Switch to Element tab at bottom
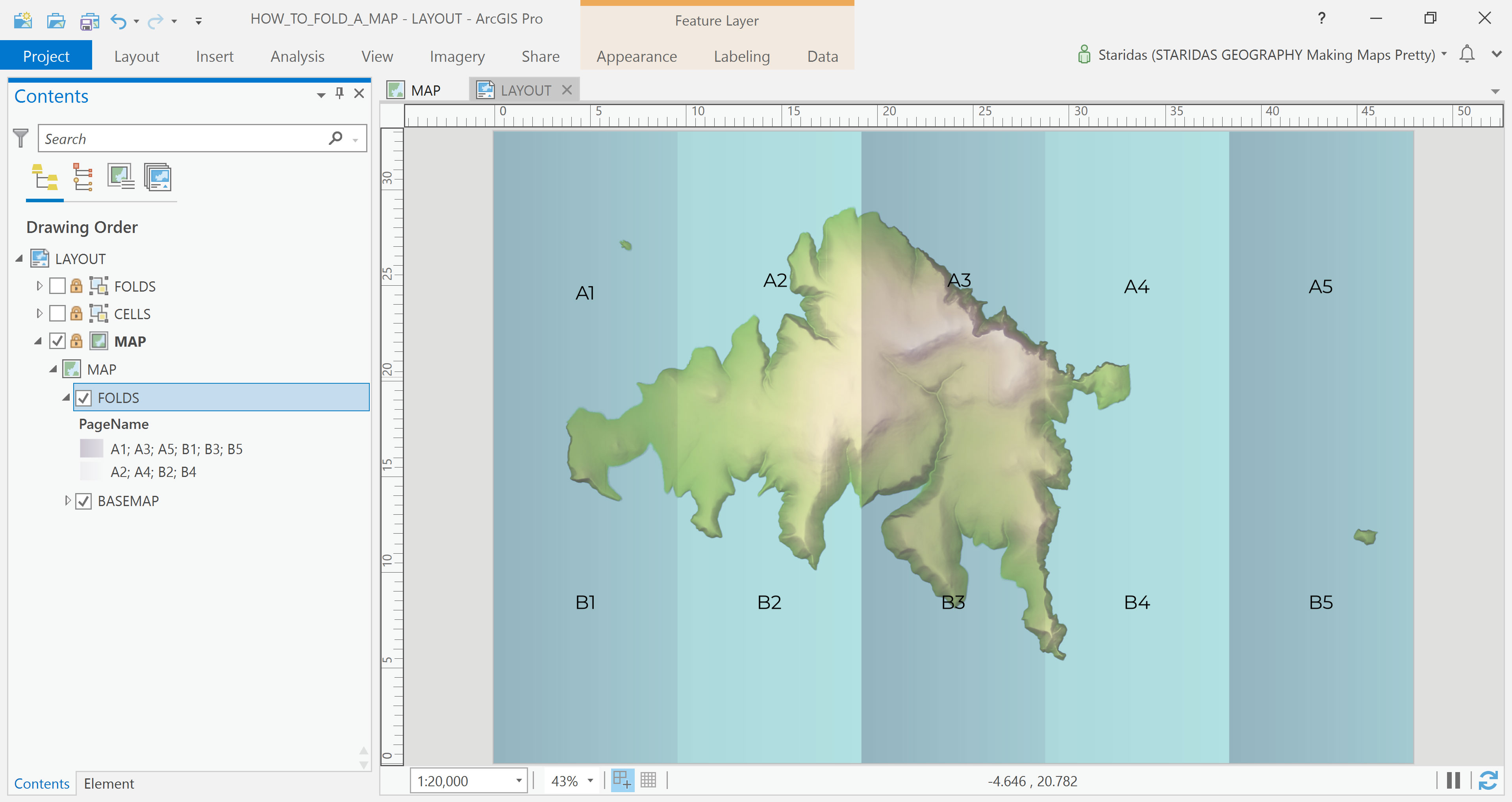 coord(109,783)
